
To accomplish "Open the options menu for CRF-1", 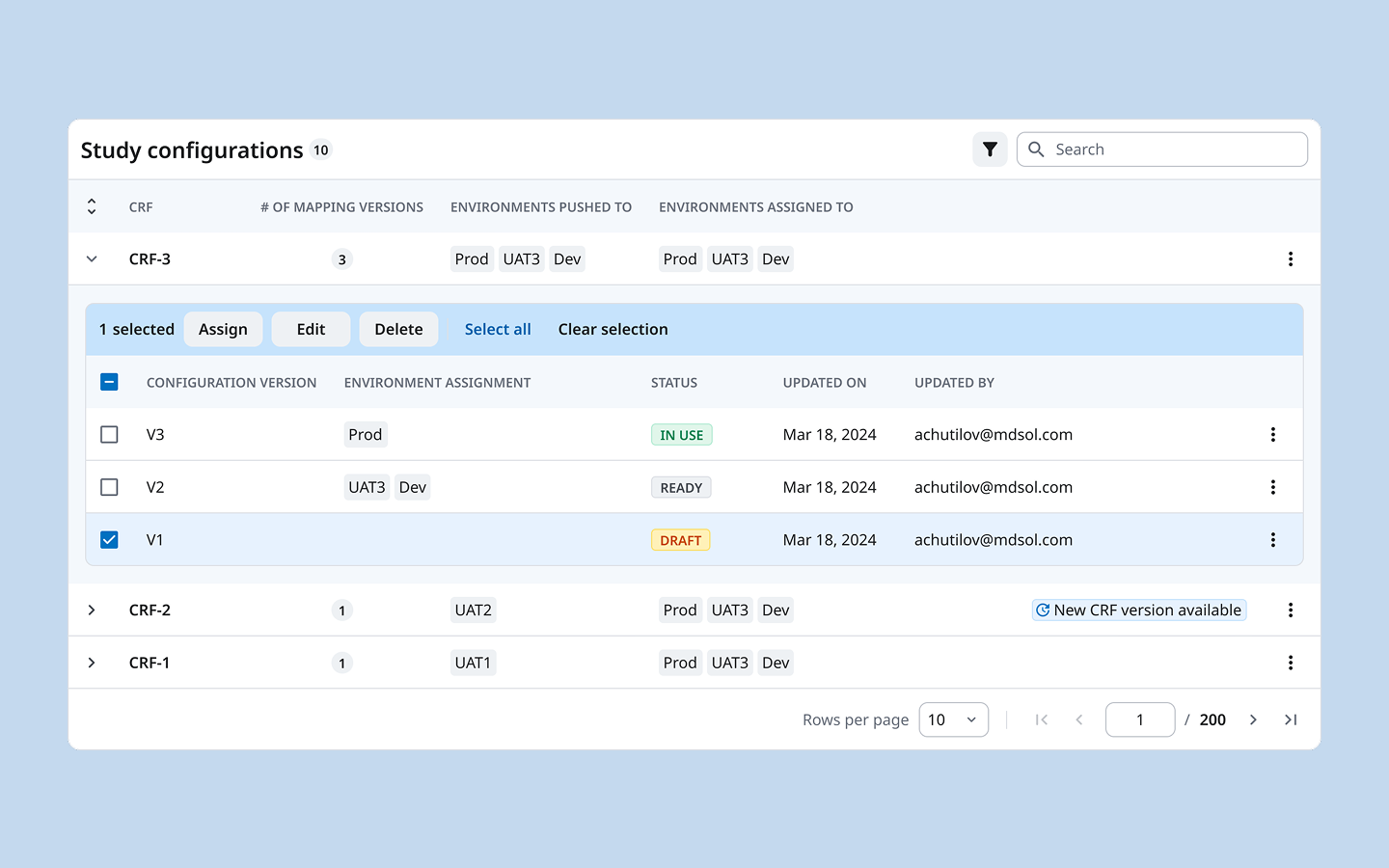I will [1291, 663].
